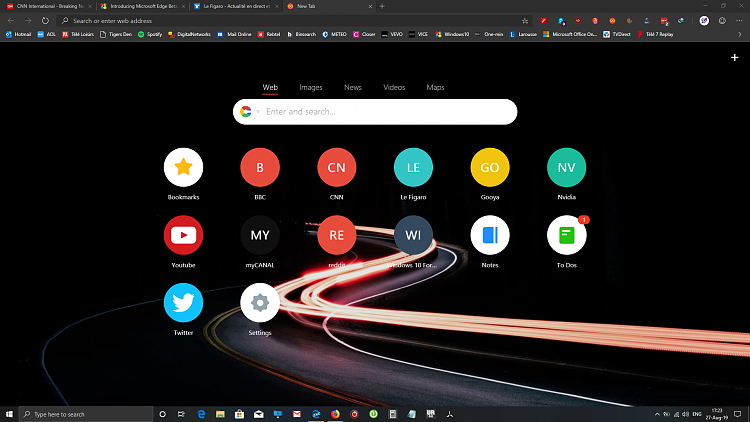The image size is (750, 422).
Task: Show hidden system tray icons chevron
Action: [657, 414]
